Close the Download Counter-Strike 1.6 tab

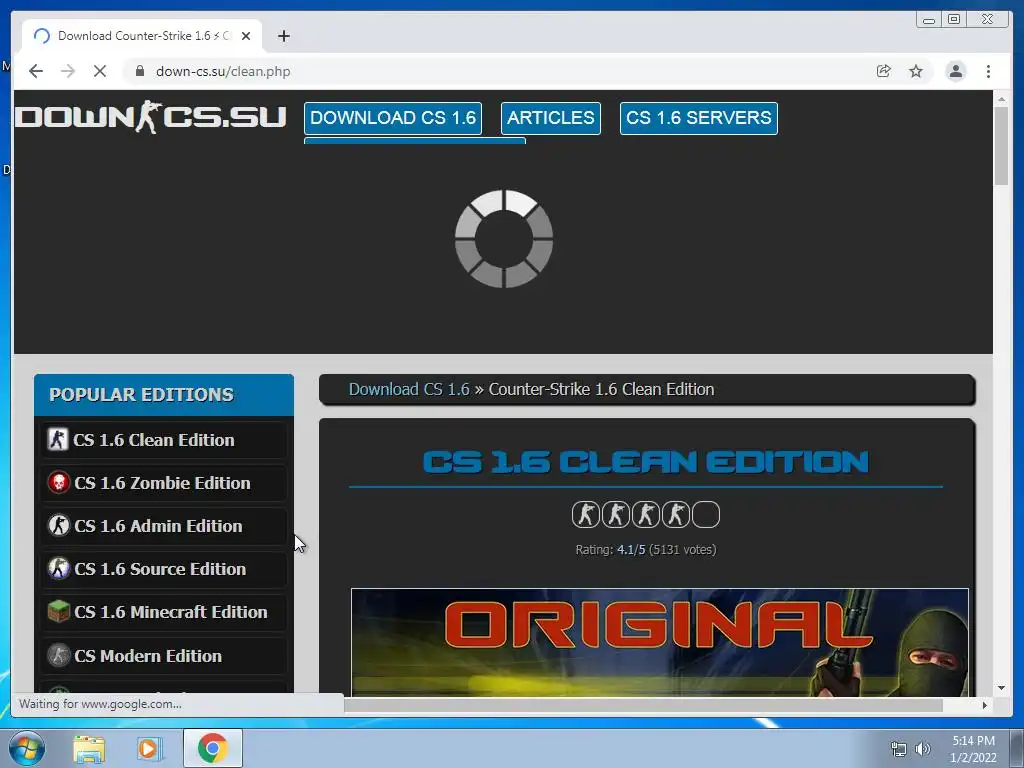(x=246, y=36)
